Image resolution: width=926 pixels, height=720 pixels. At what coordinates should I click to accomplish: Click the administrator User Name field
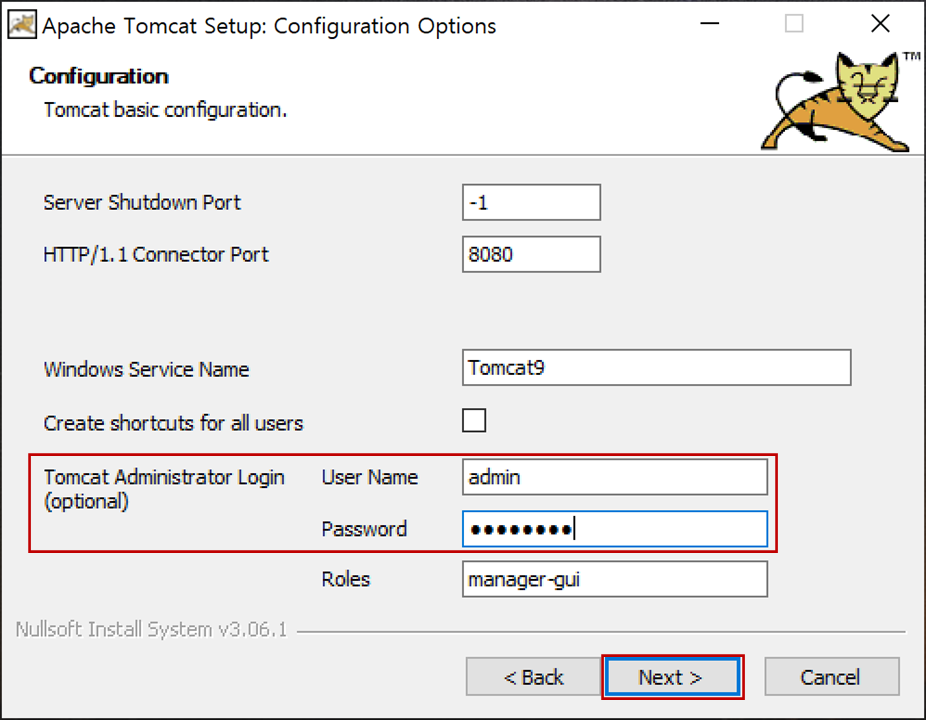pos(615,477)
